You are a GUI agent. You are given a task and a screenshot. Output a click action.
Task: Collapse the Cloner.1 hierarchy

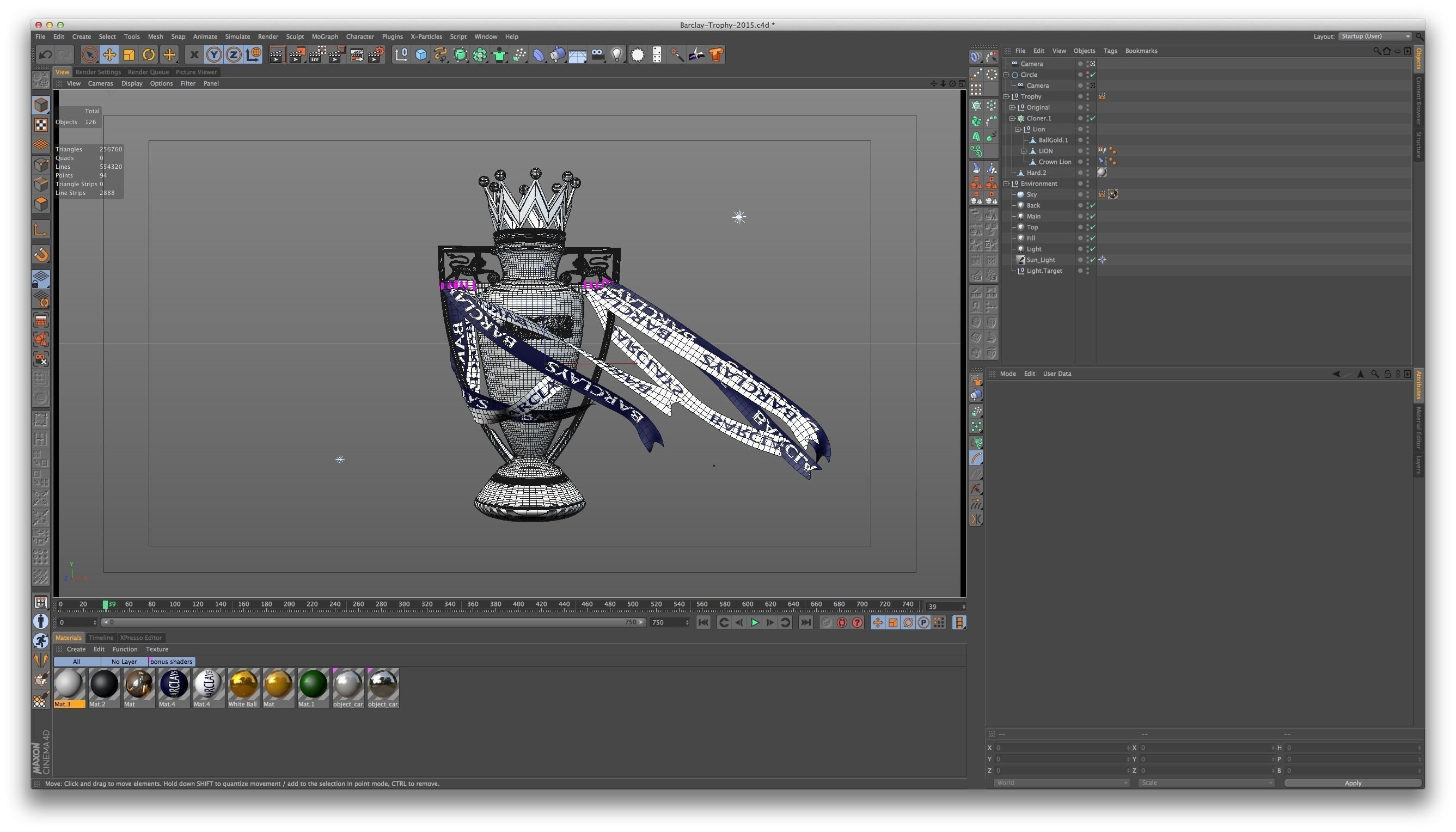[x=1012, y=118]
